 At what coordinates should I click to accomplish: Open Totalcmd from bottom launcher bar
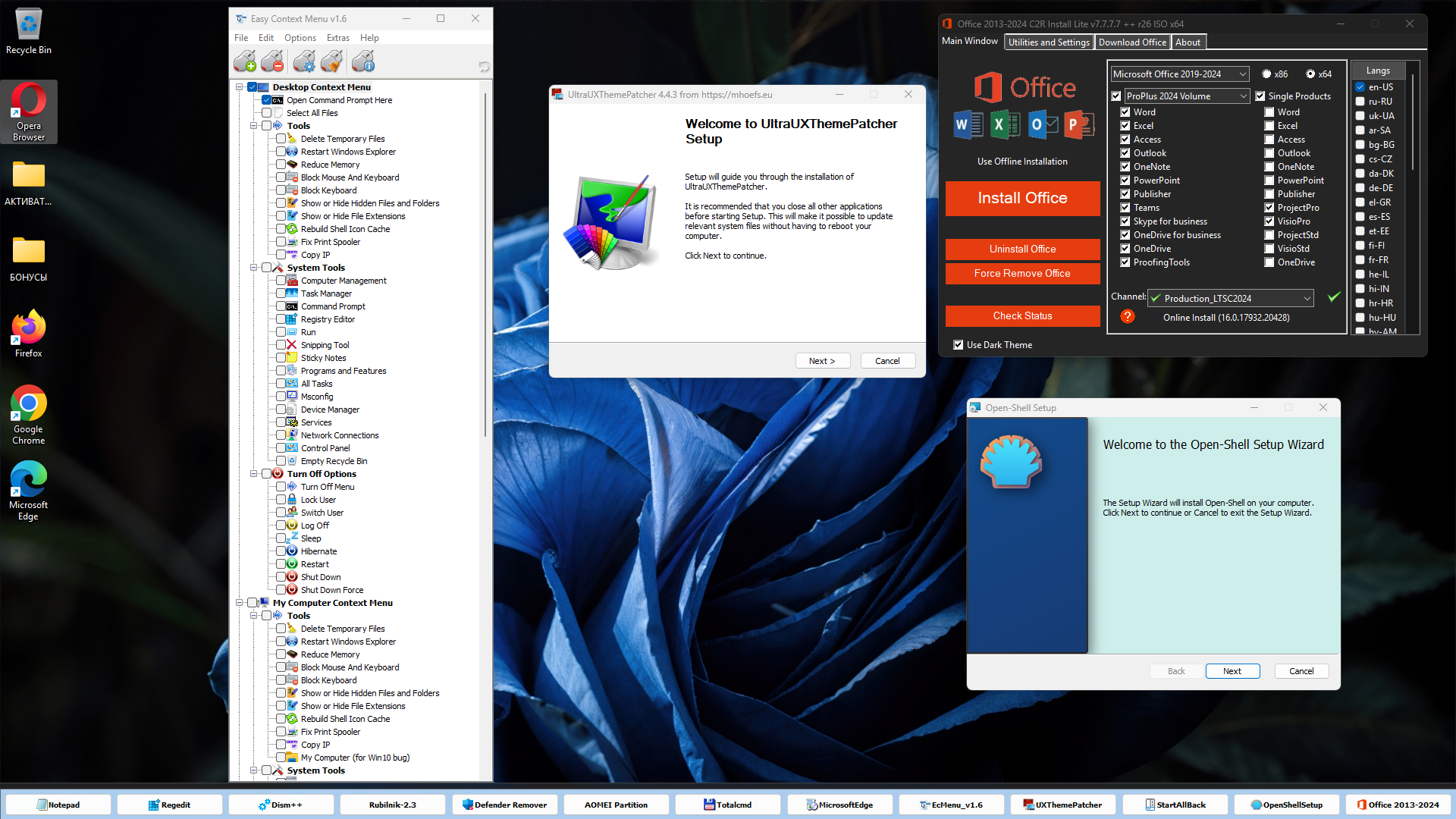click(728, 805)
